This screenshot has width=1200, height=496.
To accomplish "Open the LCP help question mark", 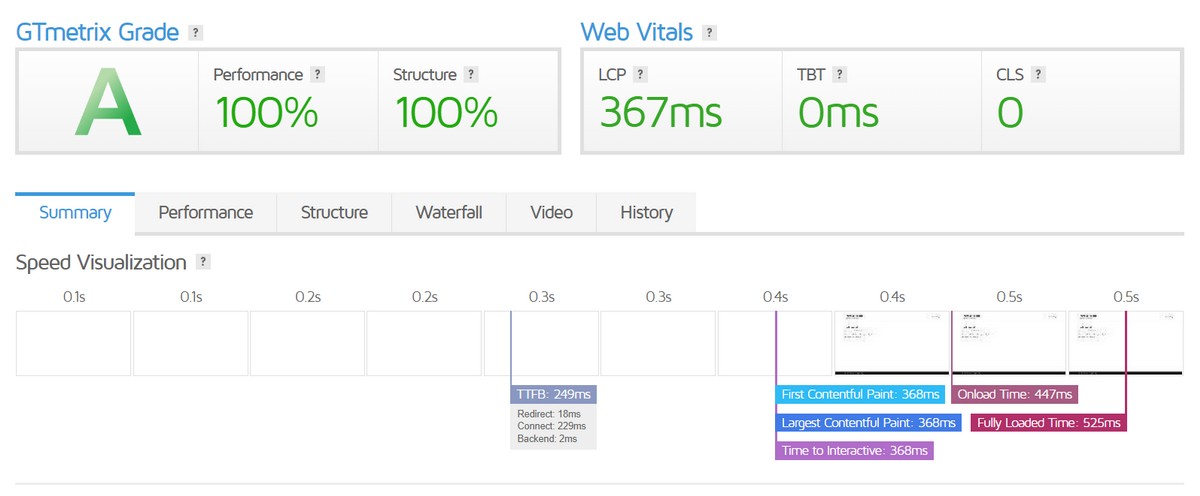I will [x=640, y=74].
